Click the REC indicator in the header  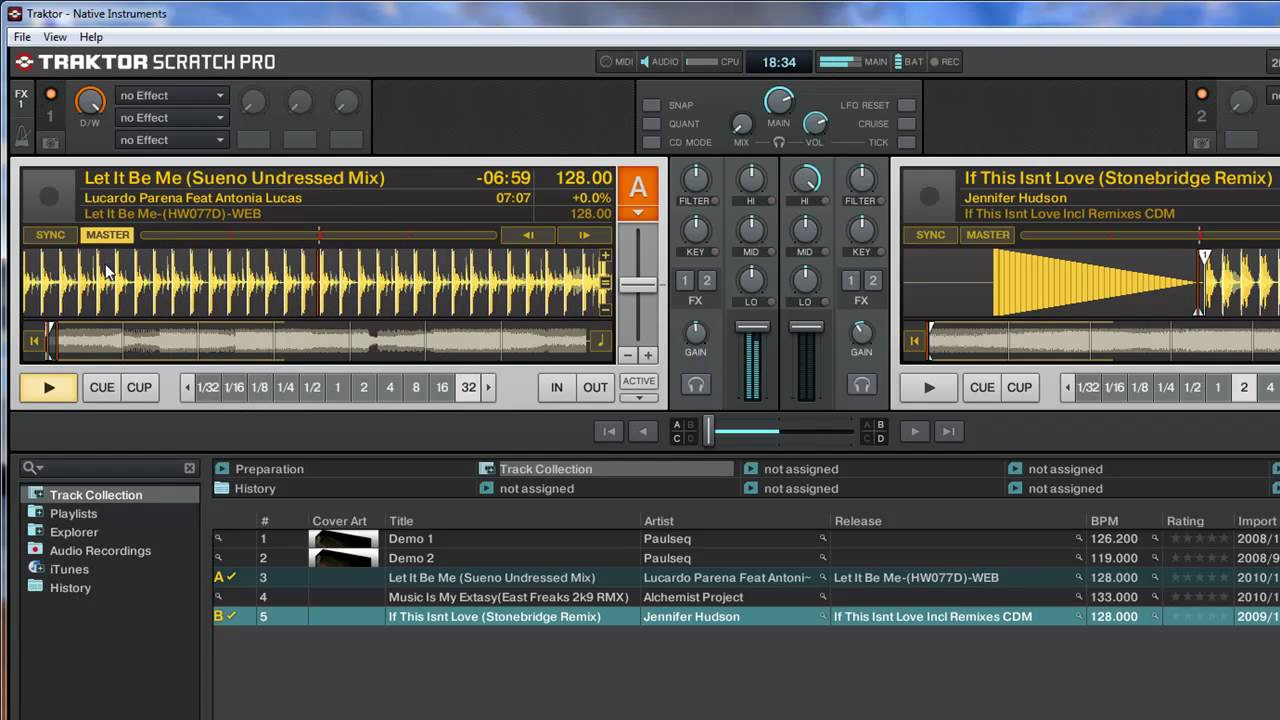coord(943,62)
